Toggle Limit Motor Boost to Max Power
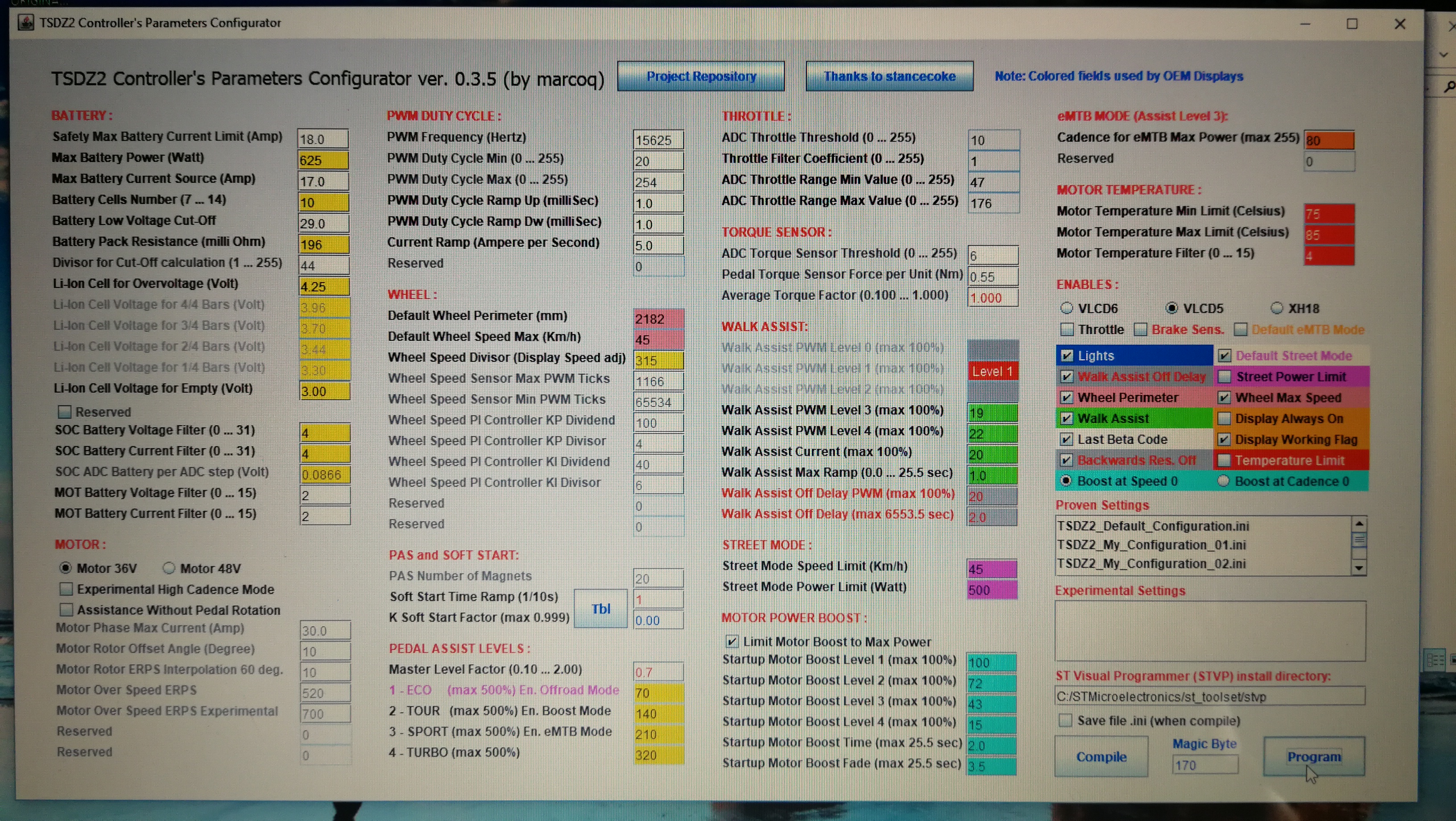This screenshot has height=821, width=1456. pos(732,641)
